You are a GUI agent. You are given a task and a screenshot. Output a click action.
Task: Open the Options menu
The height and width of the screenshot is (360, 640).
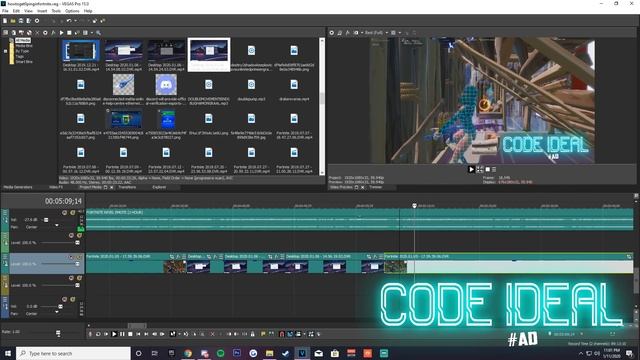(x=72, y=11)
